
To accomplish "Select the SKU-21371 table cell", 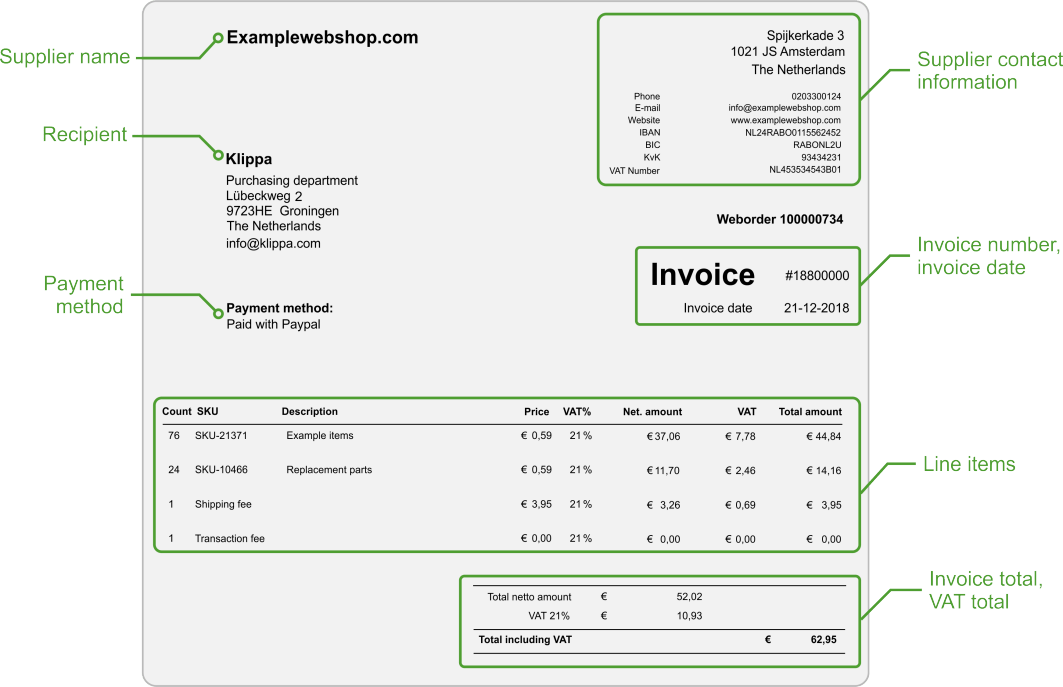I will [x=221, y=436].
